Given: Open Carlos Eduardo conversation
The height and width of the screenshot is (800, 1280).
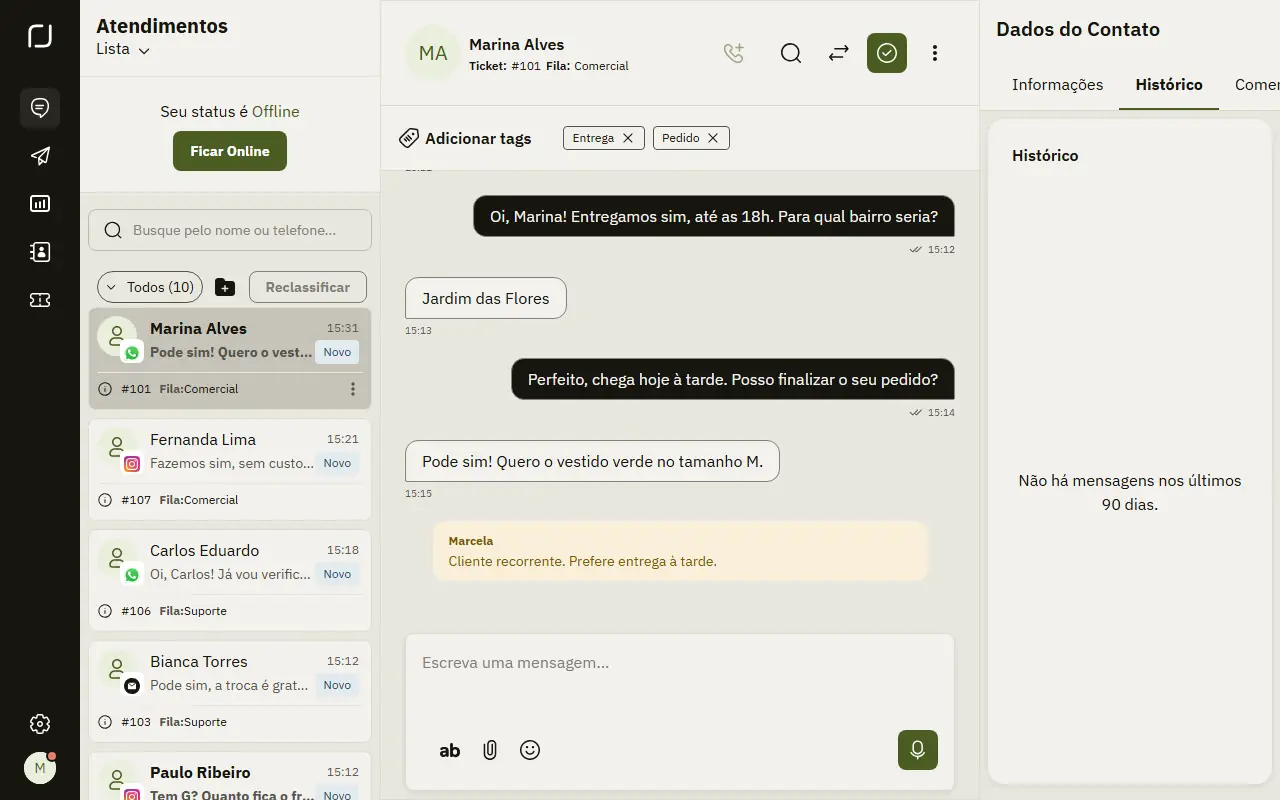Looking at the screenshot, I should (230, 581).
